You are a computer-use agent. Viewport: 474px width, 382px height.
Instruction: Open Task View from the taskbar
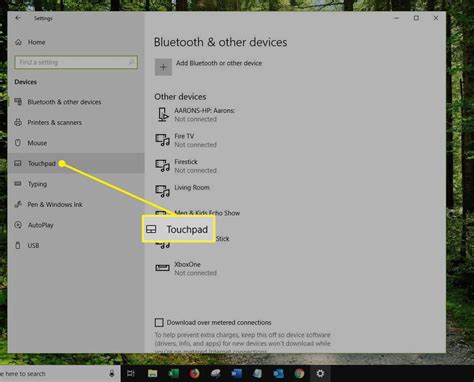(x=131, y=374)
